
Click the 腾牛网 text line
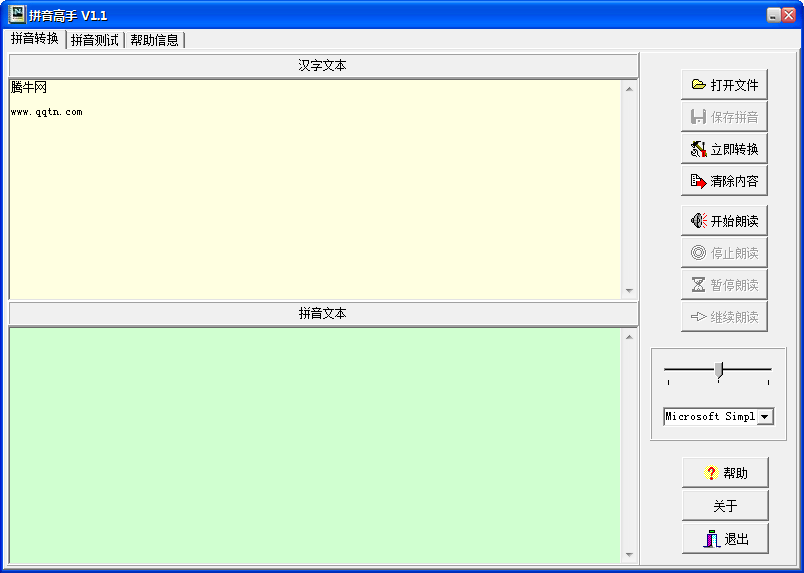tap(29, 87)
